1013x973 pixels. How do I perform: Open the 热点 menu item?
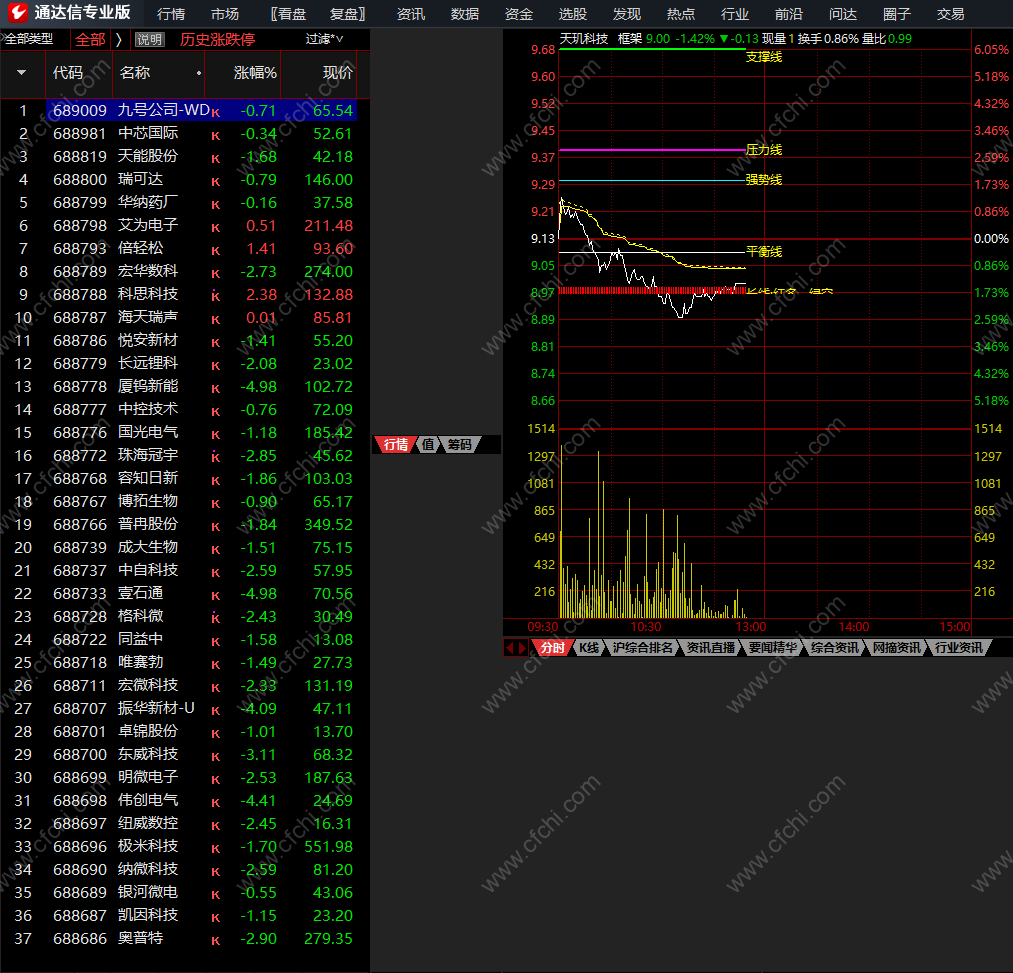click(680, 14)
